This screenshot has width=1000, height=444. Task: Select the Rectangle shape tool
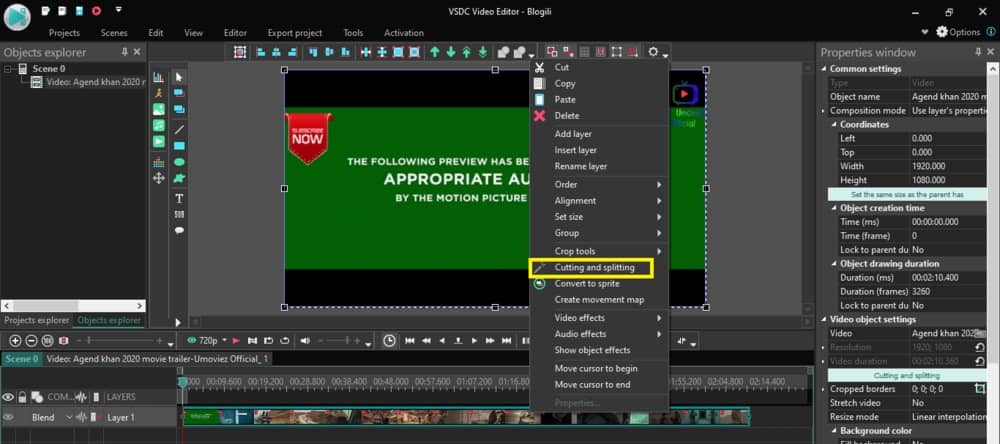click(179, 145)
